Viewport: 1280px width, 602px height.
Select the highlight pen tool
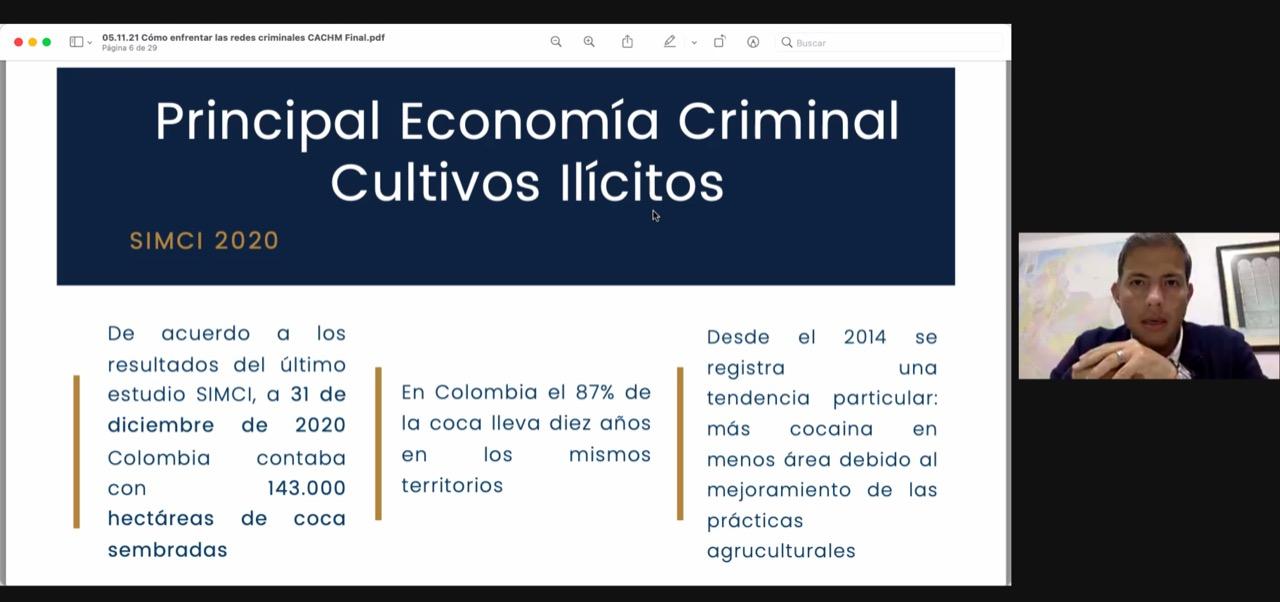coord(669,42)
